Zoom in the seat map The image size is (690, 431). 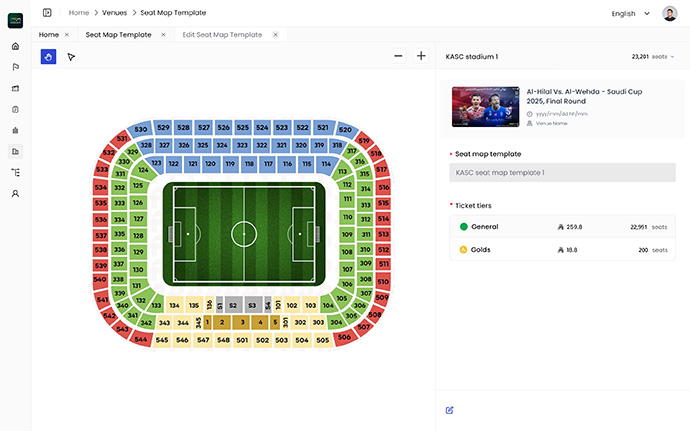[x=421, y=56]
